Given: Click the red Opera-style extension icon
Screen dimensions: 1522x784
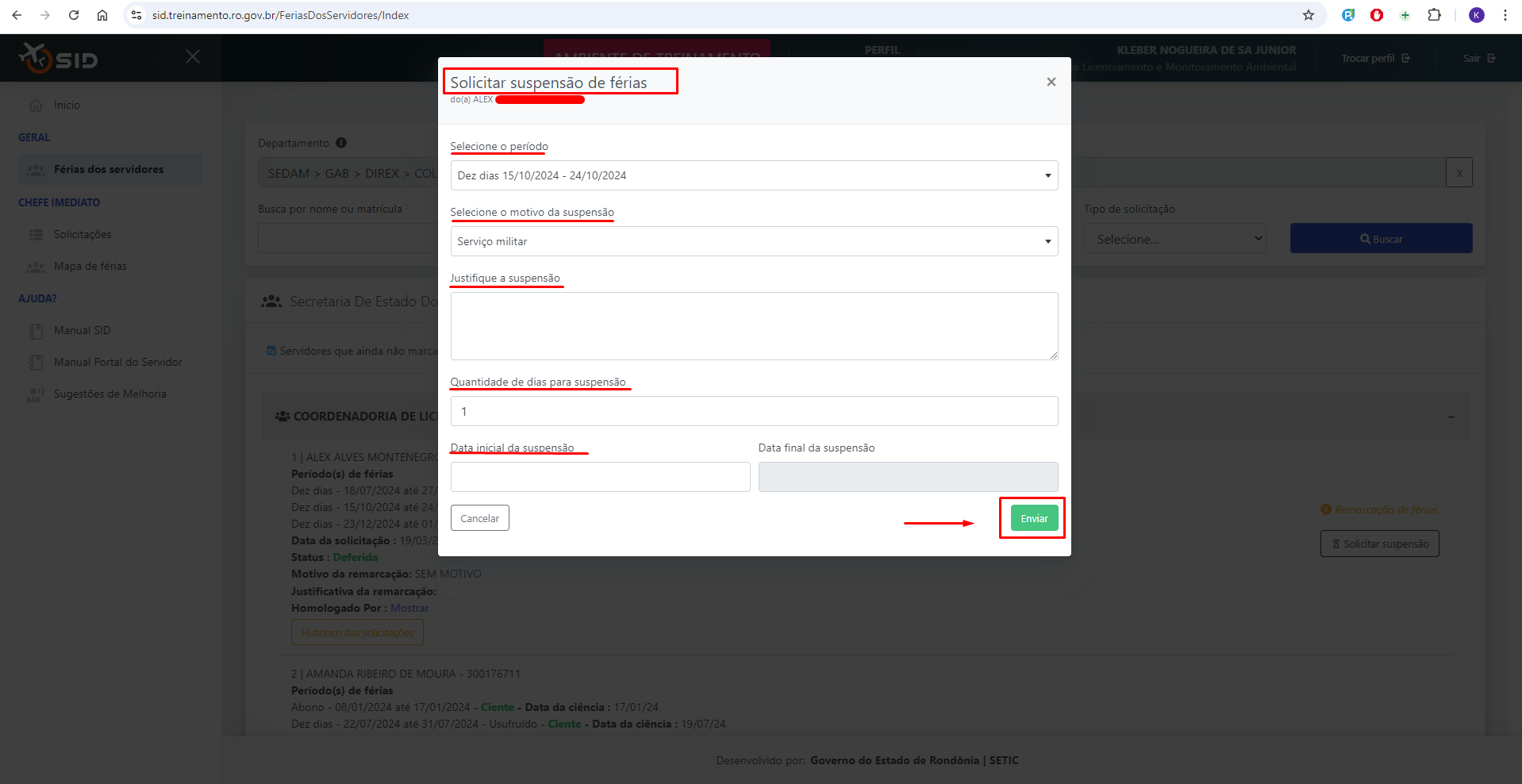Looking at the screenshot, I should [1377, 15].
